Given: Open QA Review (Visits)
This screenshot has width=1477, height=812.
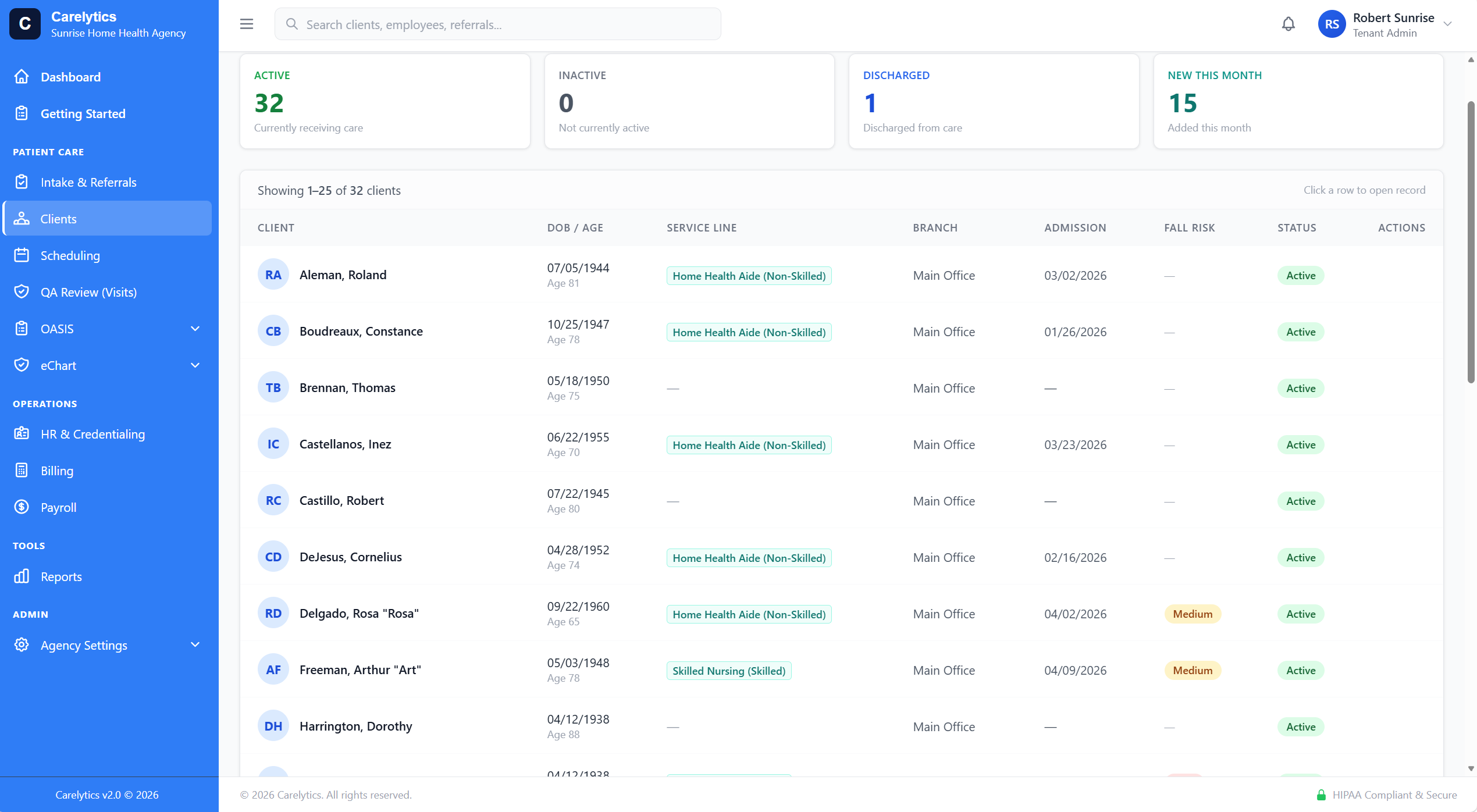Looking at the screenshot, I should pyautogui.click(x=108, y=292).
